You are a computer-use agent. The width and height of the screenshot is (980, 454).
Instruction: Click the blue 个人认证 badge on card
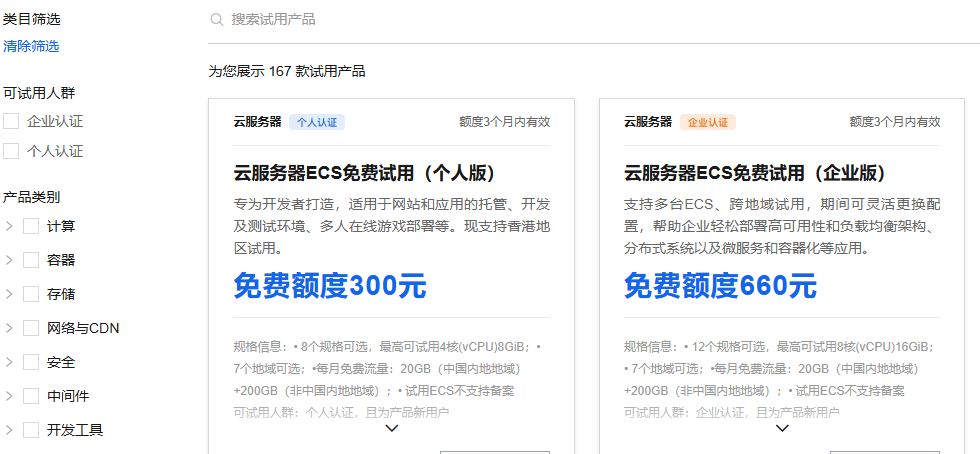click(x=317, y=122)
